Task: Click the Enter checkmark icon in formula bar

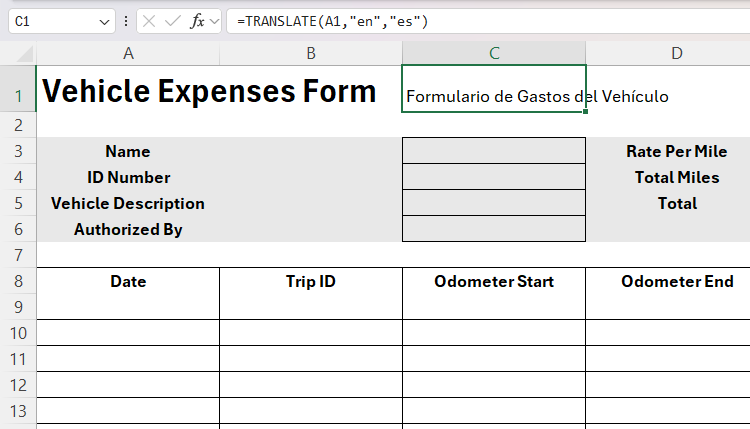Action: [x=172, y=20]
